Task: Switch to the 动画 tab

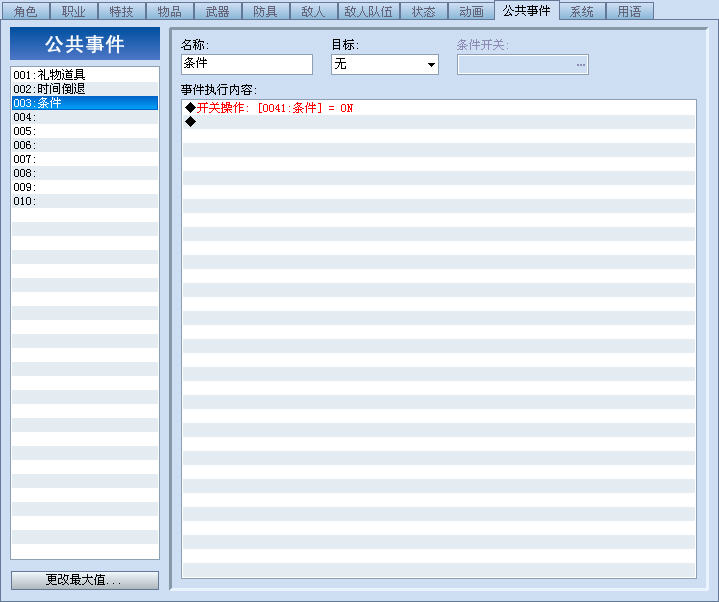Action: [471, 11]
